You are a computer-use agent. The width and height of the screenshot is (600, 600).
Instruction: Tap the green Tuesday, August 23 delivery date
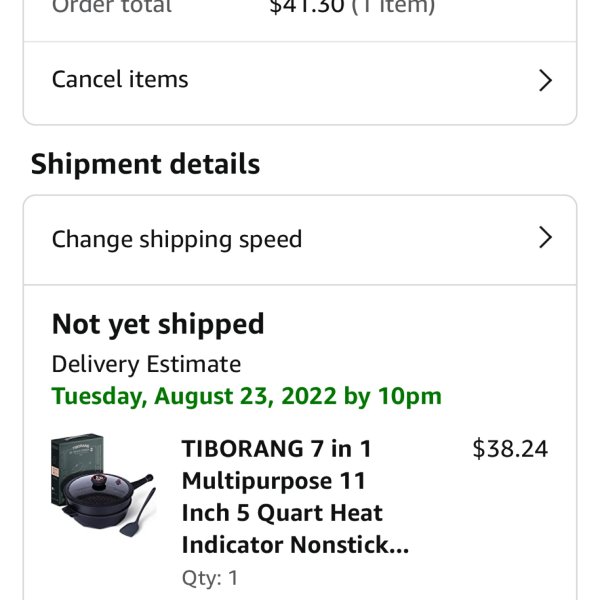tap(246, 396)
